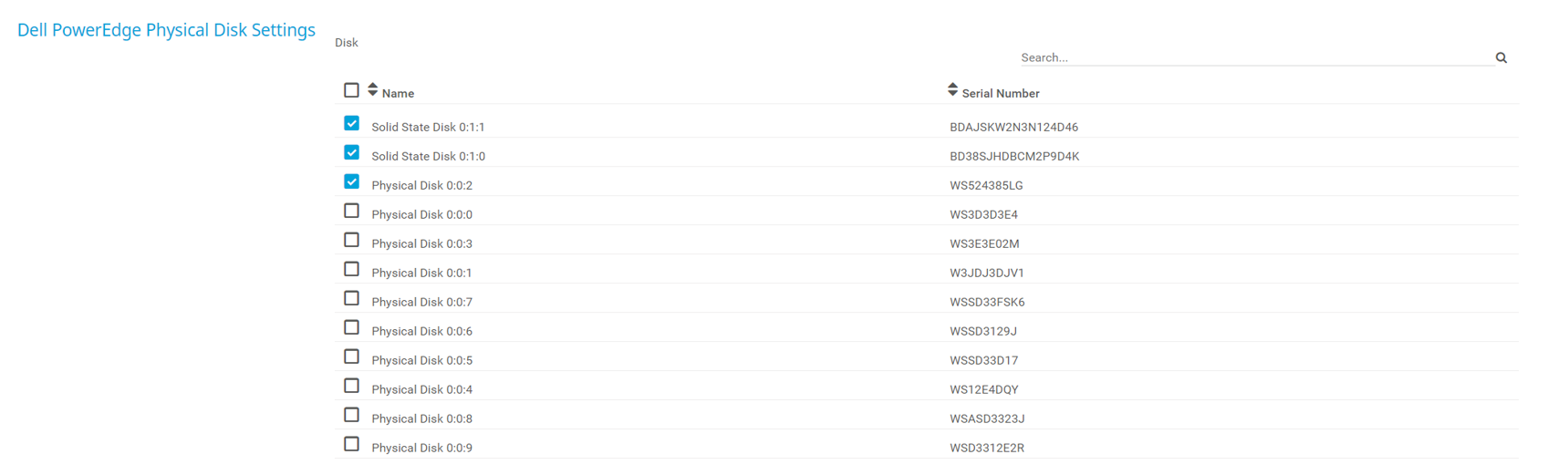Image resolution: width=1568 pixels, height=475 pixels.
Task: Sort by Serial Number column arrows
Action: (952, 89)
